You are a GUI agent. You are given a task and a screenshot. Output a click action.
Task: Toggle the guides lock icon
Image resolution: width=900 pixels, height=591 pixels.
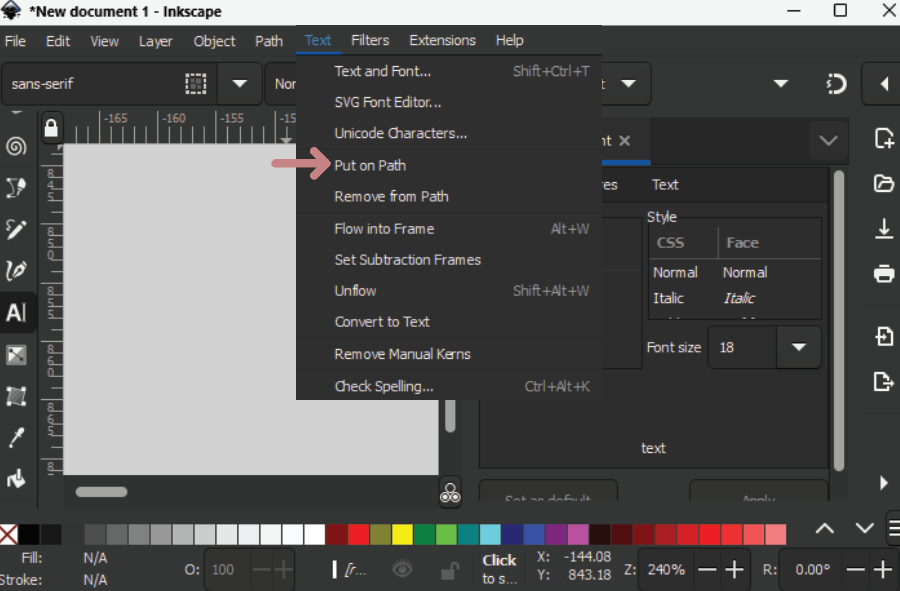click(x=51, y=128)
